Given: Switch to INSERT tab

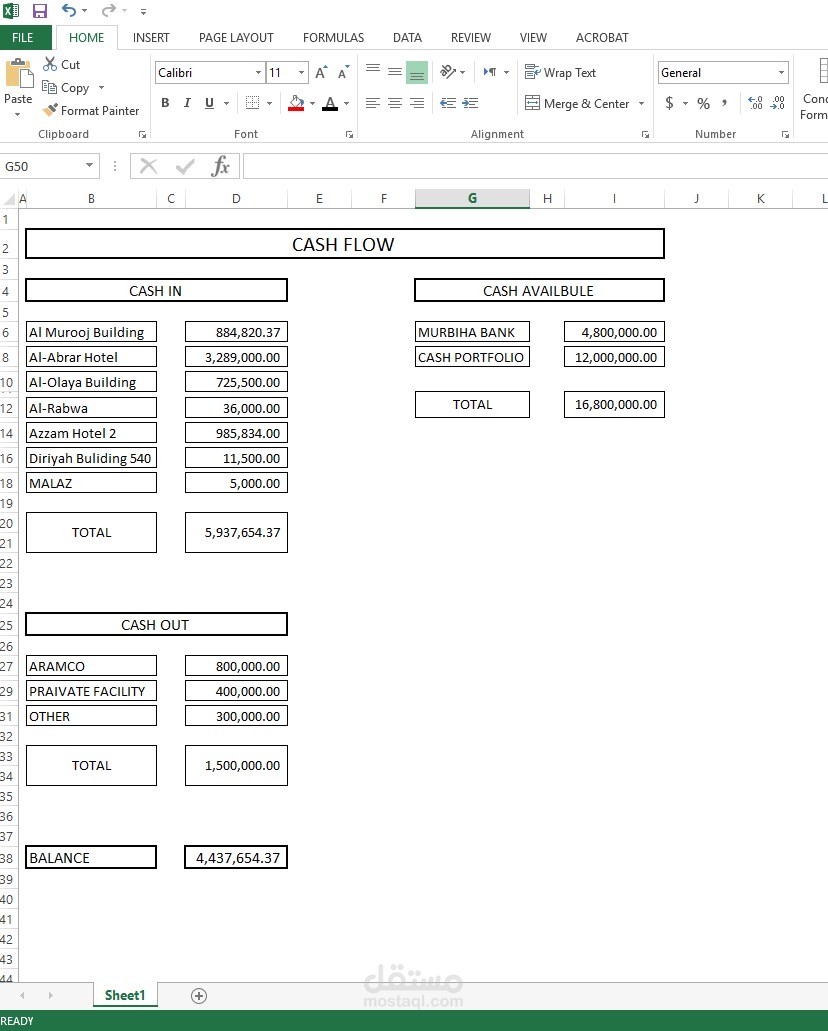Looking at the screenshot, I should pos(151,37).
